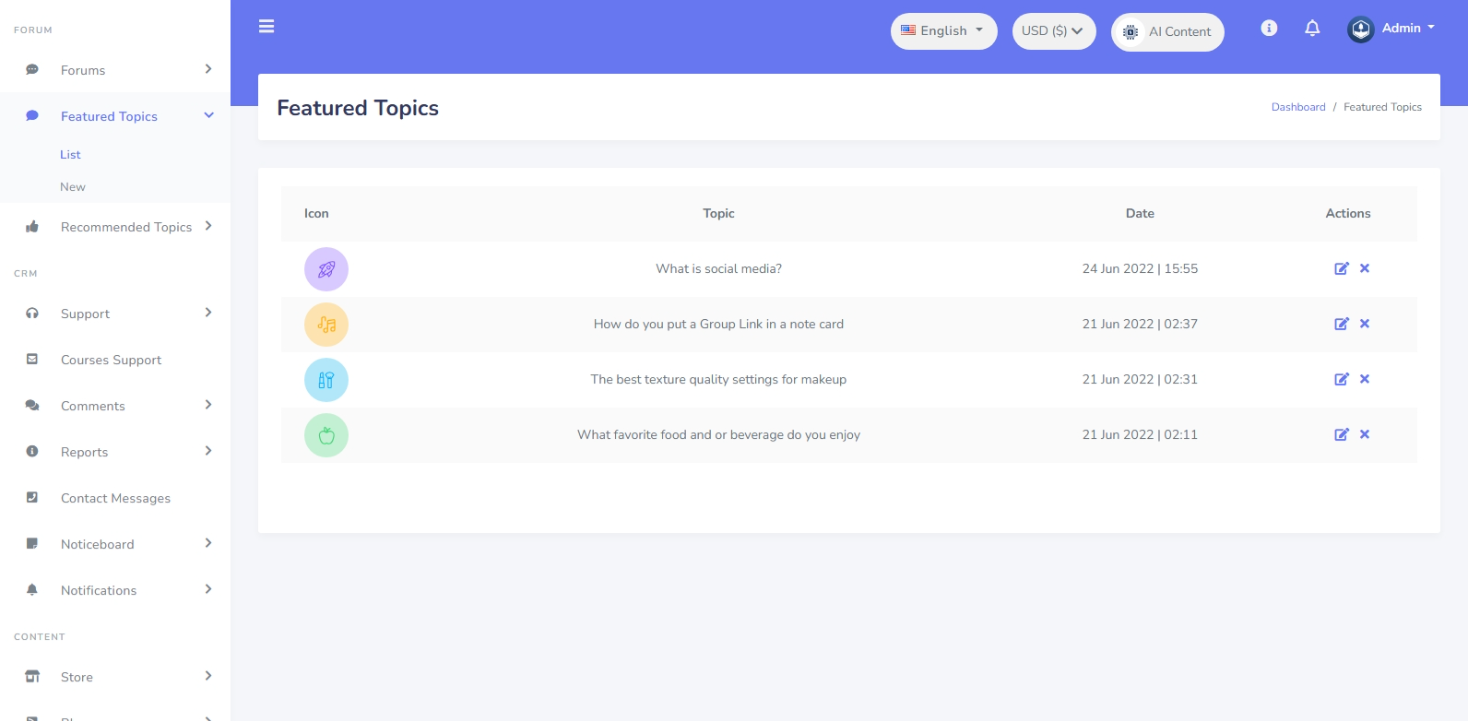Image resolution: width=1468 pixels, height=721 pixels.
Task: Click the green apple topic icon
Action: point(326,435)
